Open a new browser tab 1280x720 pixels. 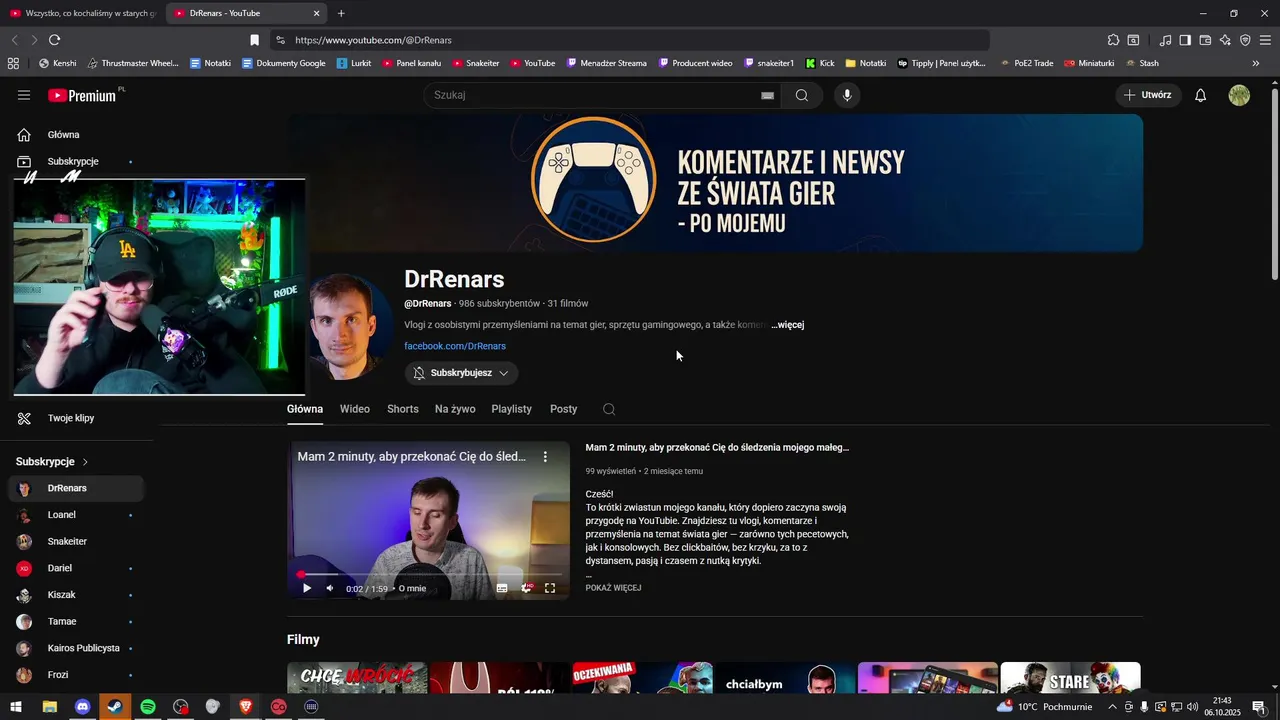click(341, 13)
